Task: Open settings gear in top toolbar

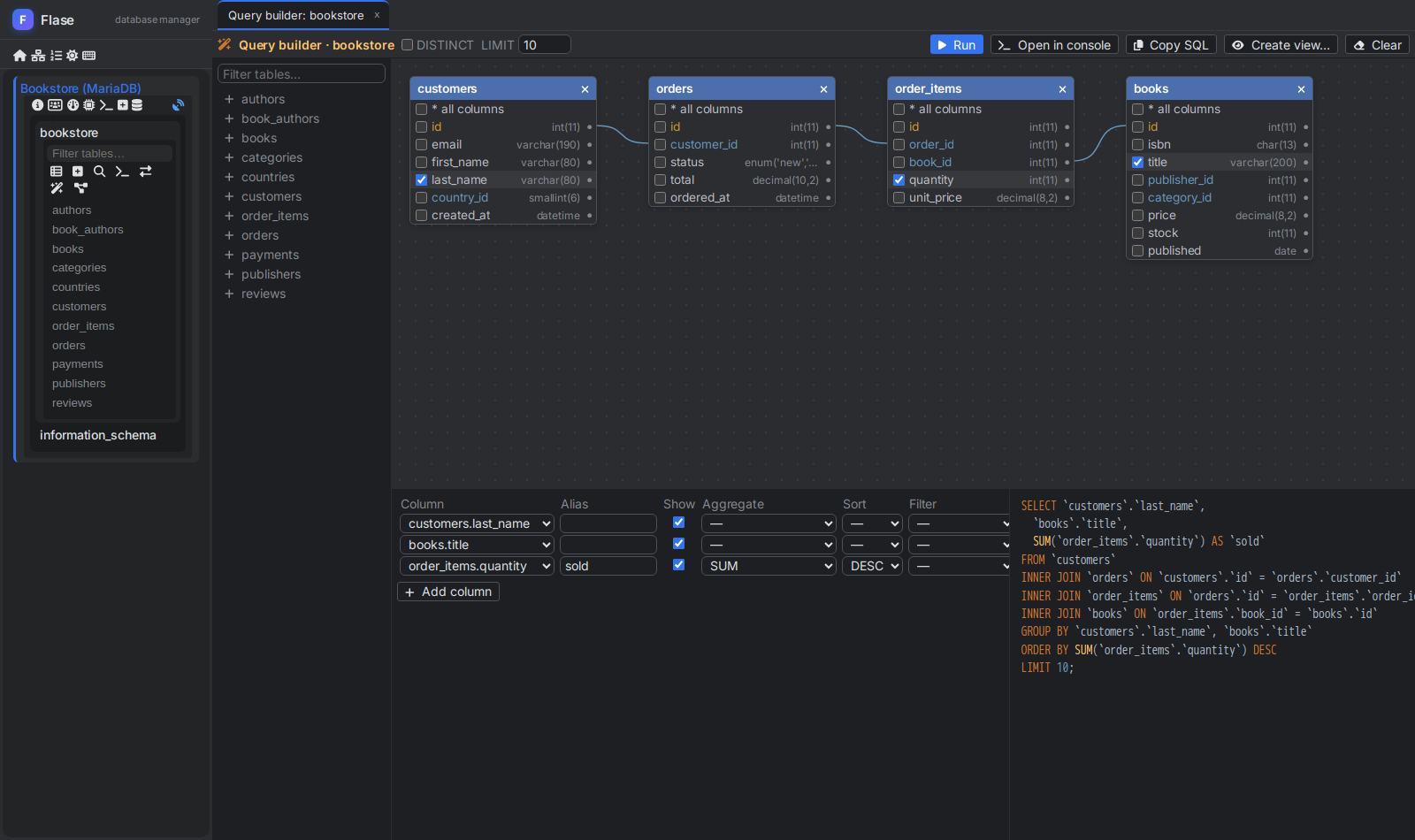Action: click(x=73, y=56)
